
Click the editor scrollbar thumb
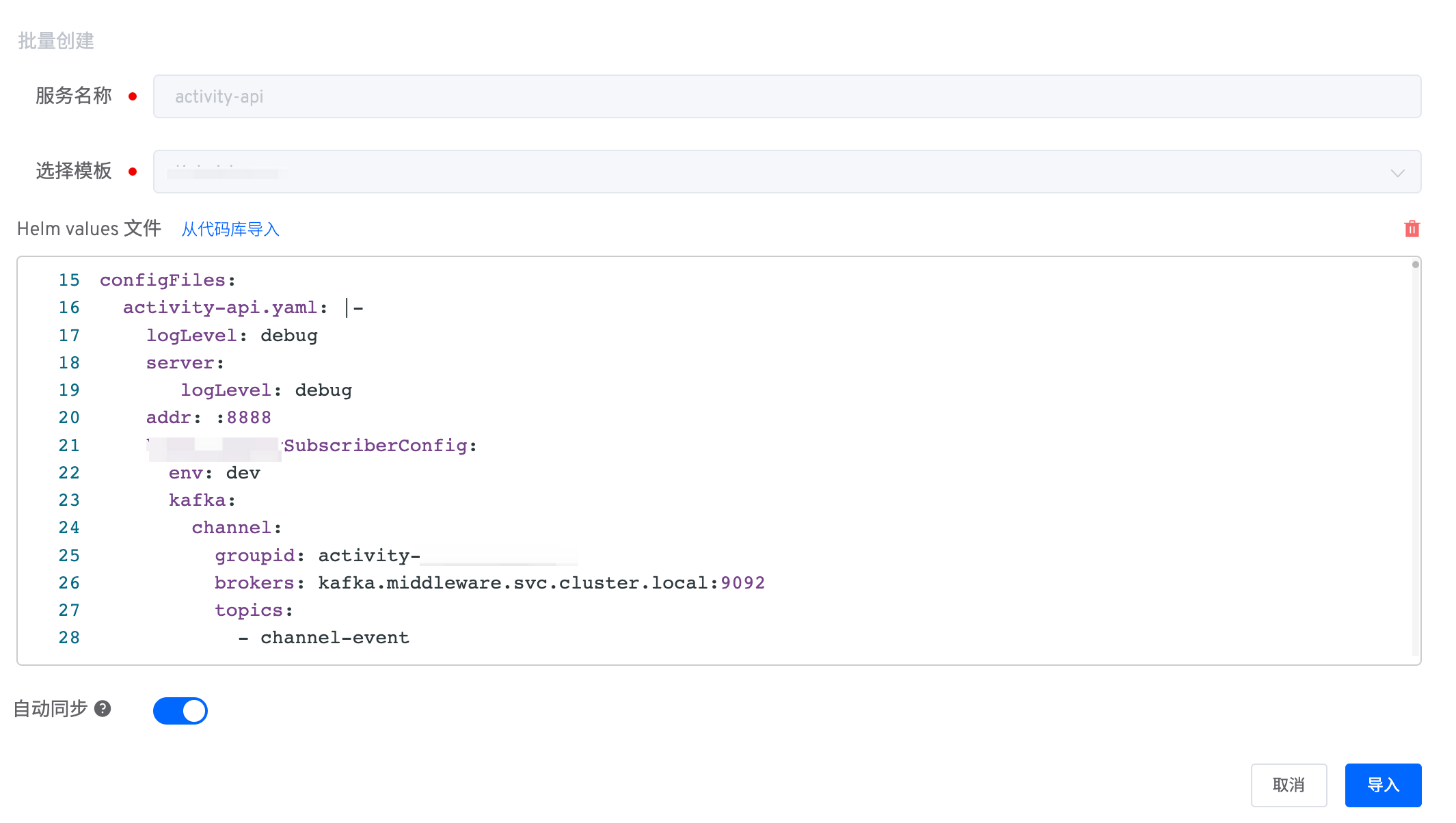click(x=1415, y=263)
